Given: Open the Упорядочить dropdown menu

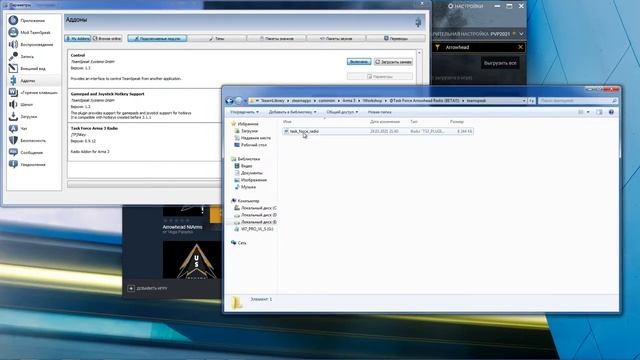Looking at the screenshot, I should (244, 112).
